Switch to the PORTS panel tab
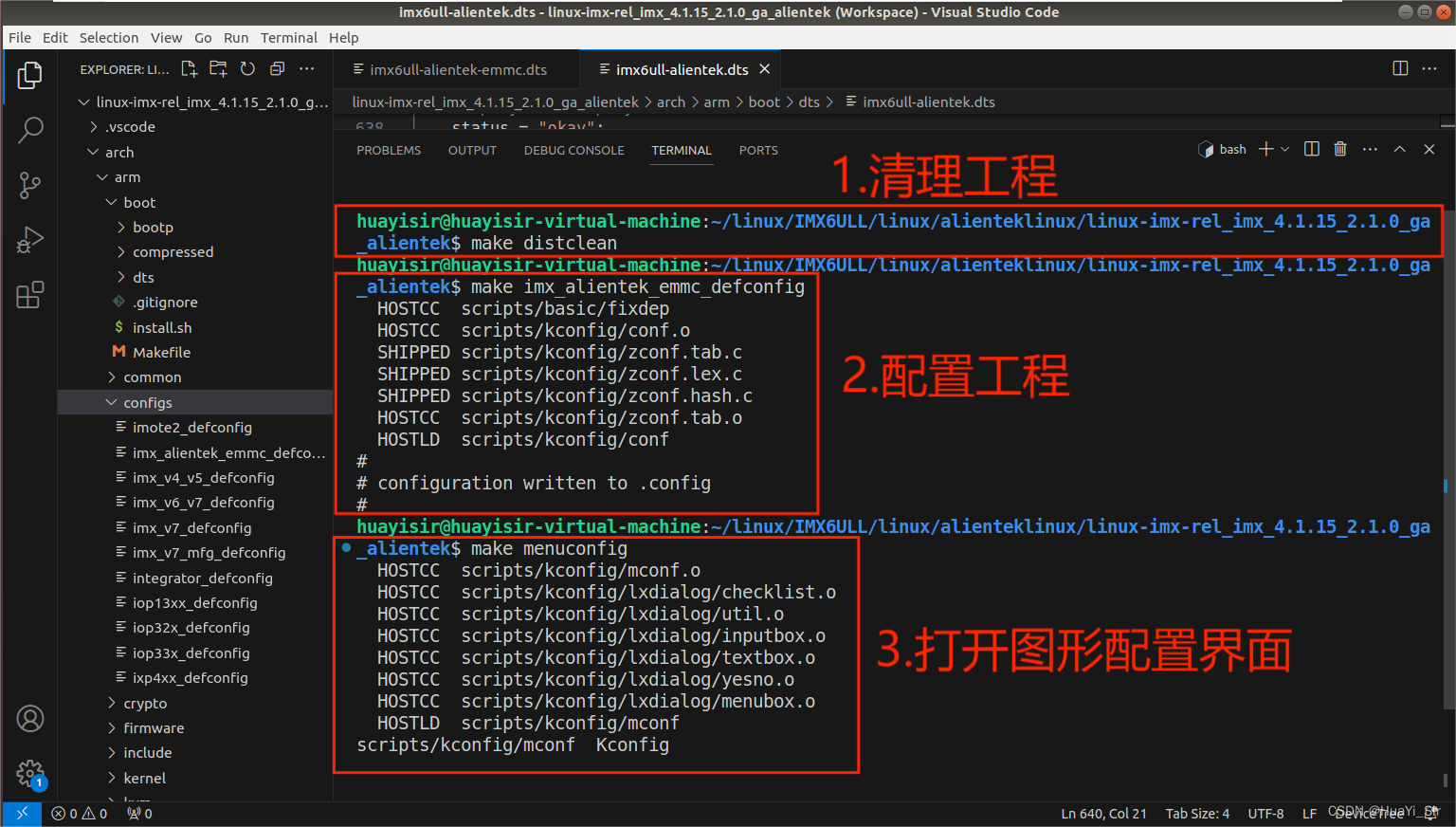 pos(758,150)
